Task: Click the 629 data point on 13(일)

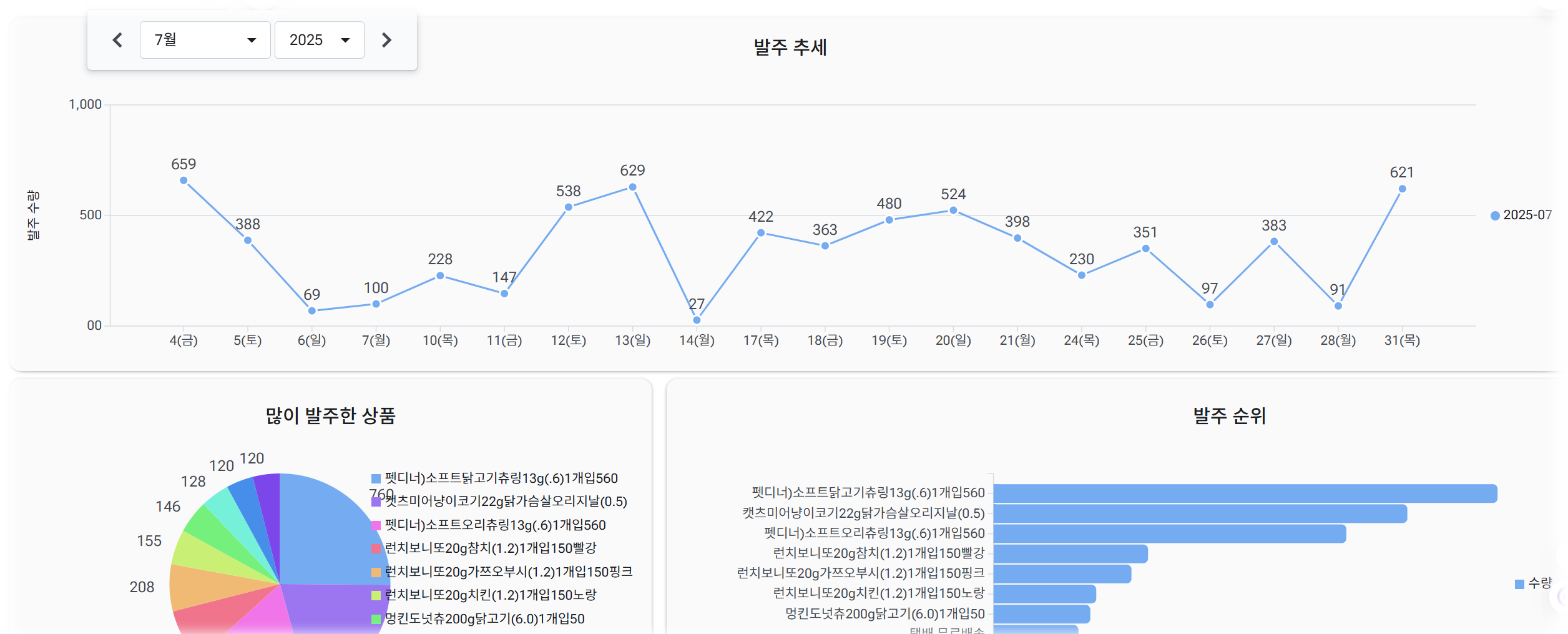Action: pos(632,187)
